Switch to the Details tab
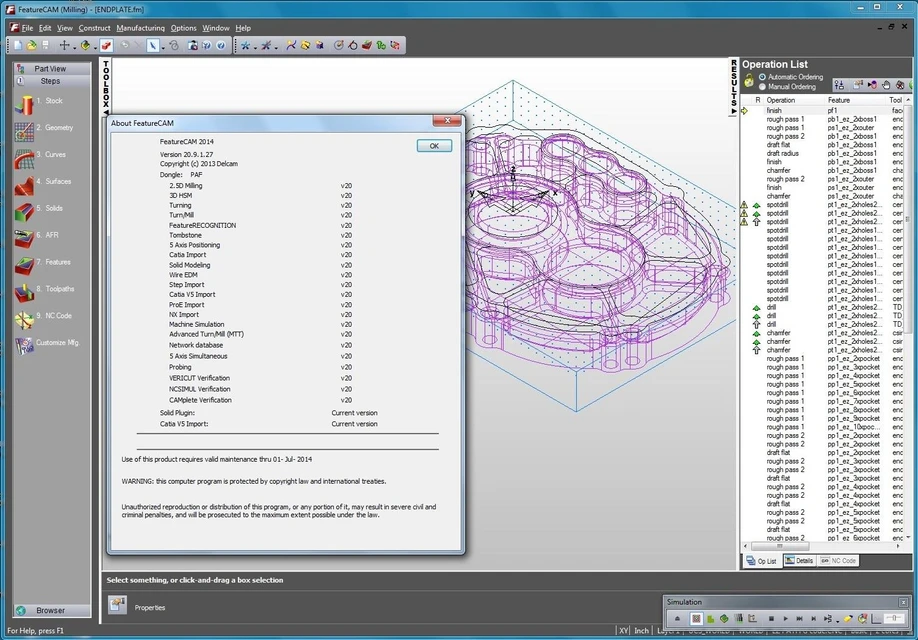 pos(799,560)
